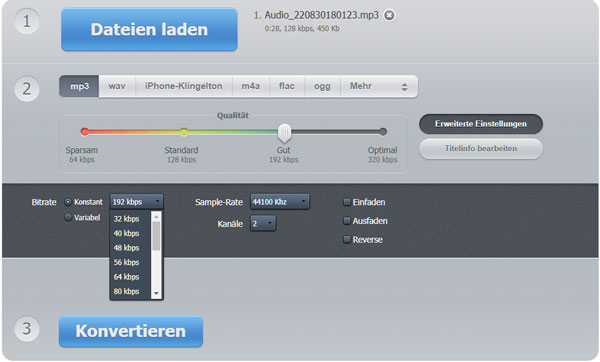Viewport: 600px width, 362px height.
Task: Switch to m4a format tab
Action: pos(251,86)
